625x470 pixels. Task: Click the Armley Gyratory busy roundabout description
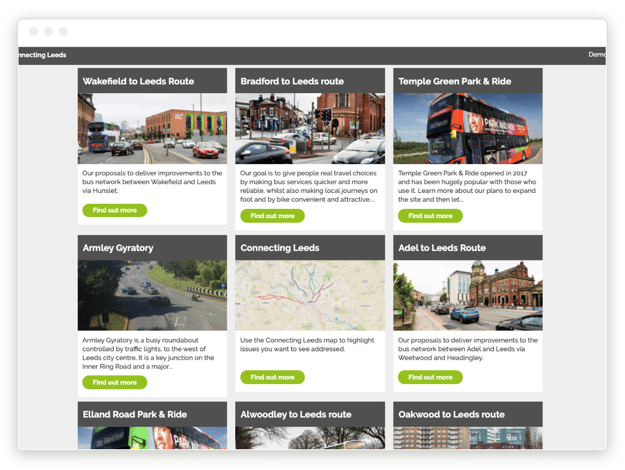click(148, 353)
